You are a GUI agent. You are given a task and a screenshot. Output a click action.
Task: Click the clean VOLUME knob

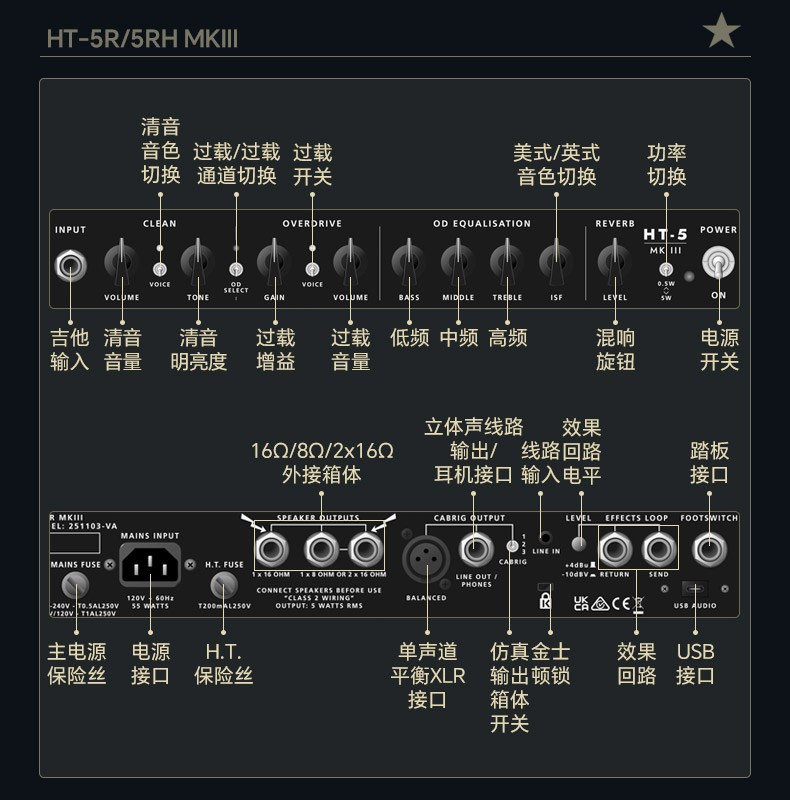click(x=121, y=262)
